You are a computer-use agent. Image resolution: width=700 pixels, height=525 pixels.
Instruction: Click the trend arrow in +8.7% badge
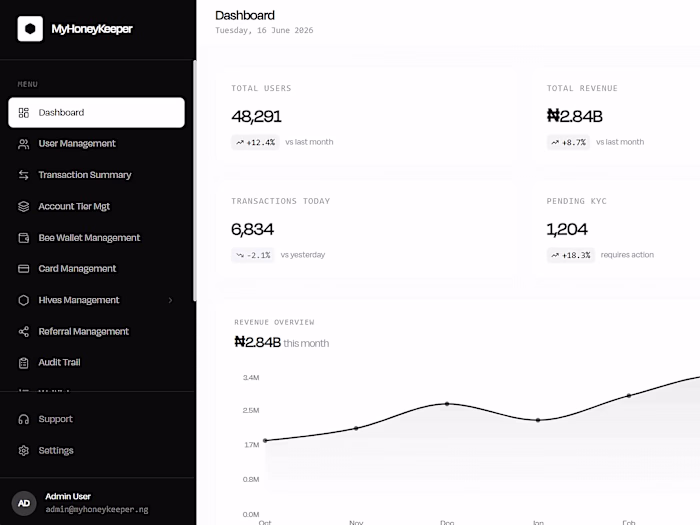[555, 142]
